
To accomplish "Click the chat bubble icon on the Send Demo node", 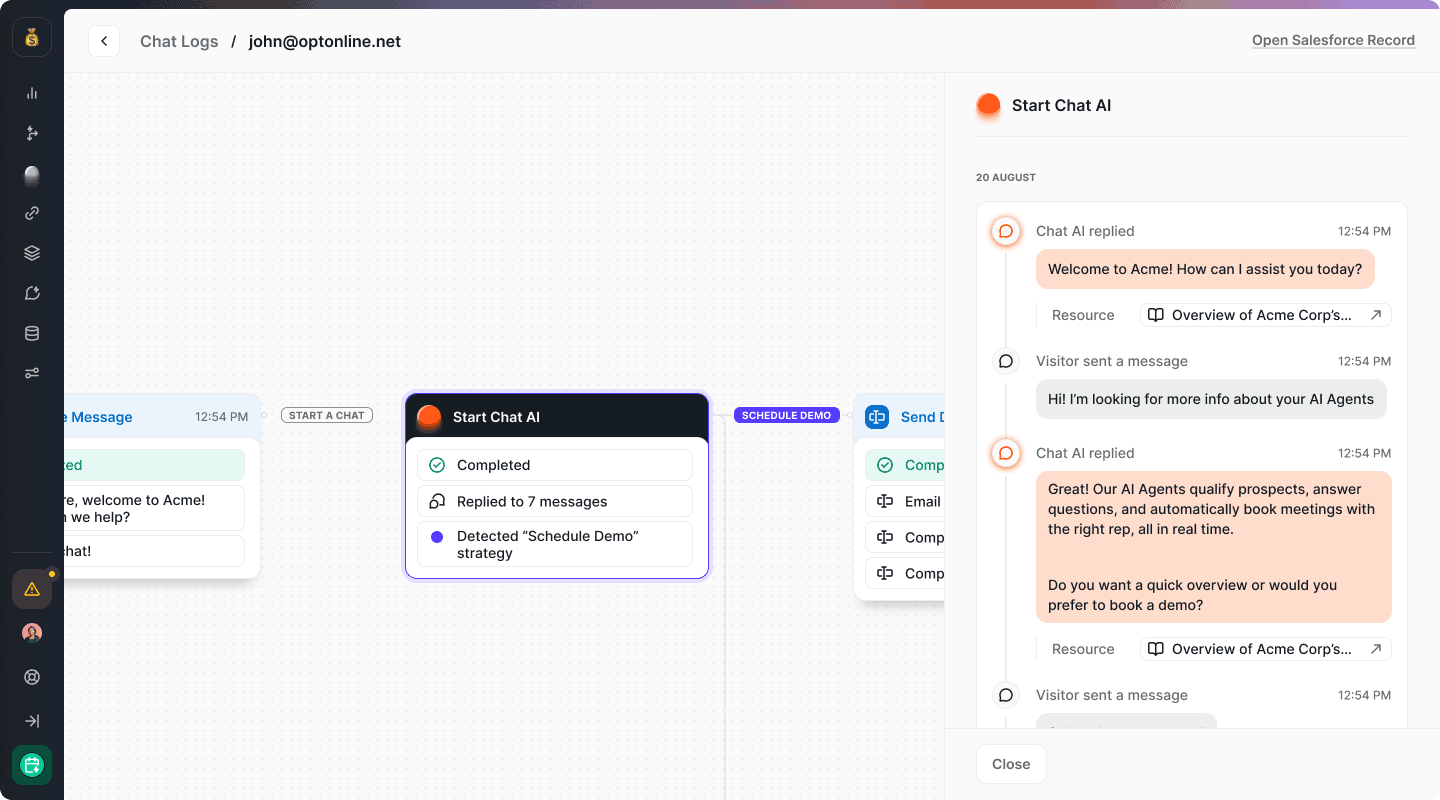I will coord(877,417).
